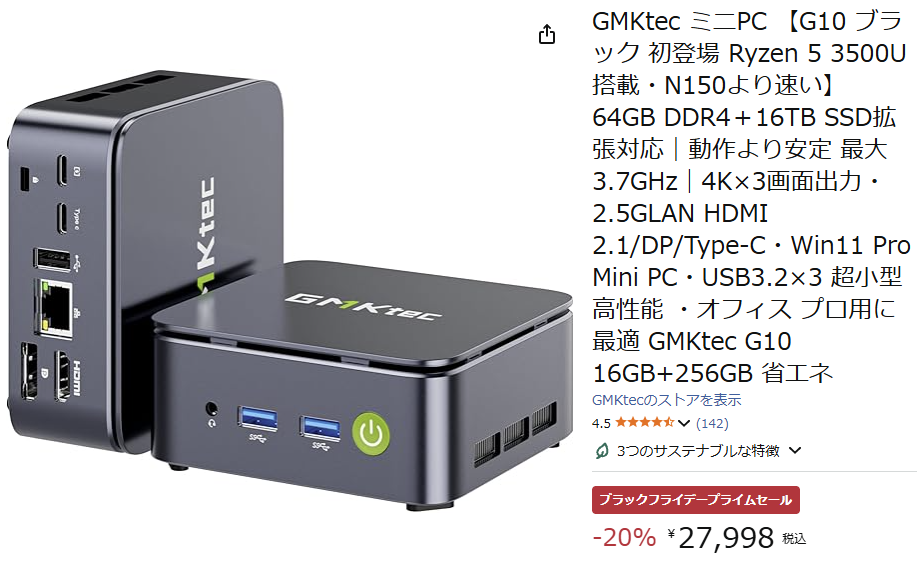This screenshot has width=922, height=561.
Task: Click the 3つのサステナブルな特徴 text
Action: (698, 451)
